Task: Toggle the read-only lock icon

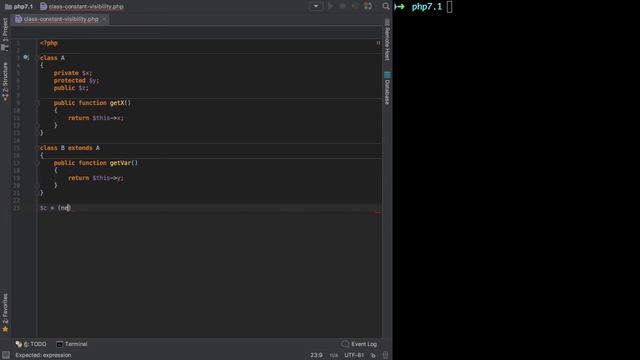Action: point(373,355)
